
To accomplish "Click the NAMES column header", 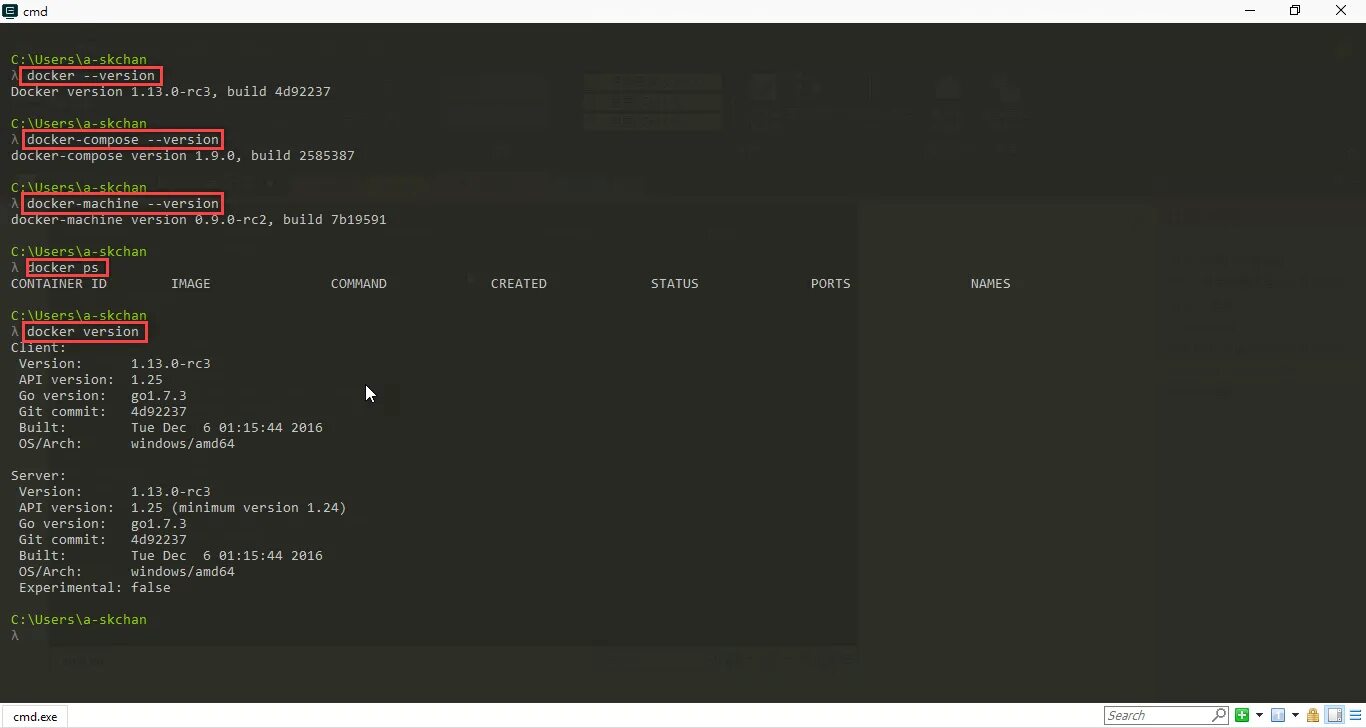I will 991,284.
